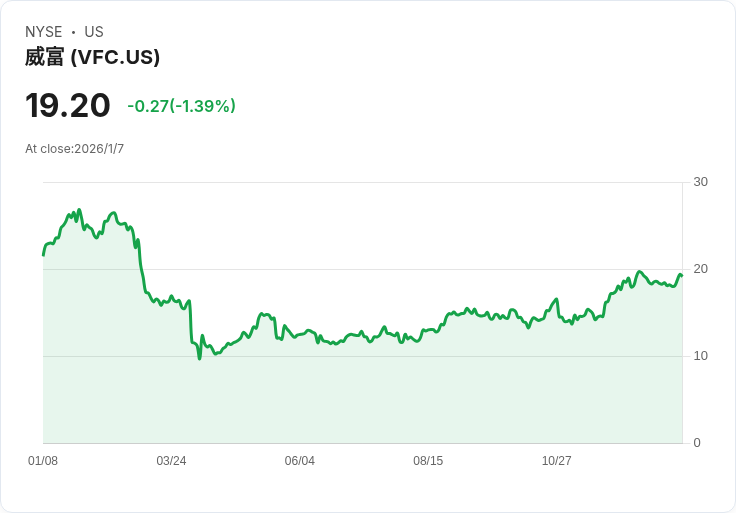Select the 08/15 date on x-axis
The image size is (736, 513).
(428, 461)
